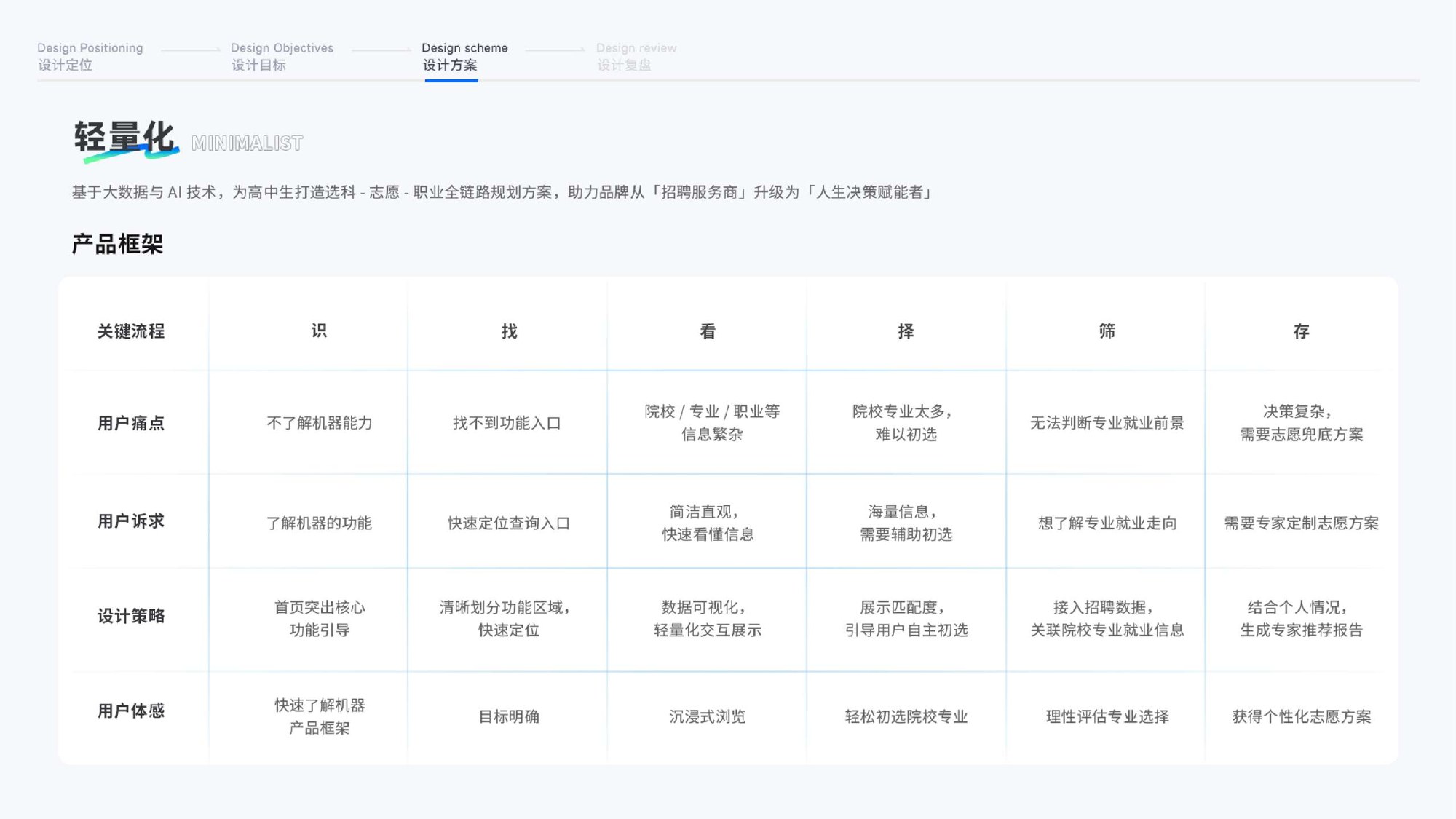Select the 用户体感 row label
Viewport: 1456px width, 819px height.
pos(131,711)
